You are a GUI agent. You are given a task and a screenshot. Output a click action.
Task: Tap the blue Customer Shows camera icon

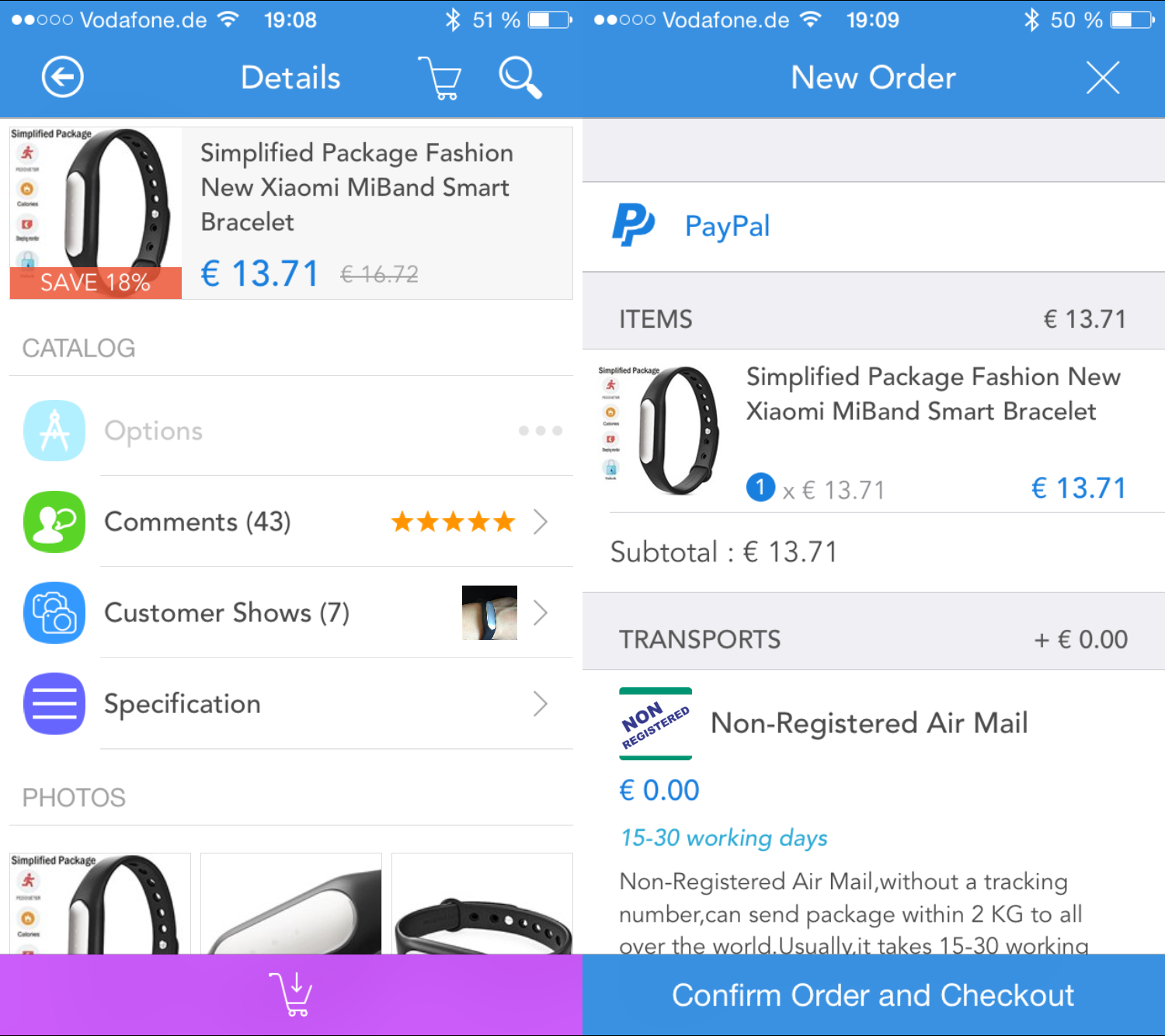click(x=54, y=613)
